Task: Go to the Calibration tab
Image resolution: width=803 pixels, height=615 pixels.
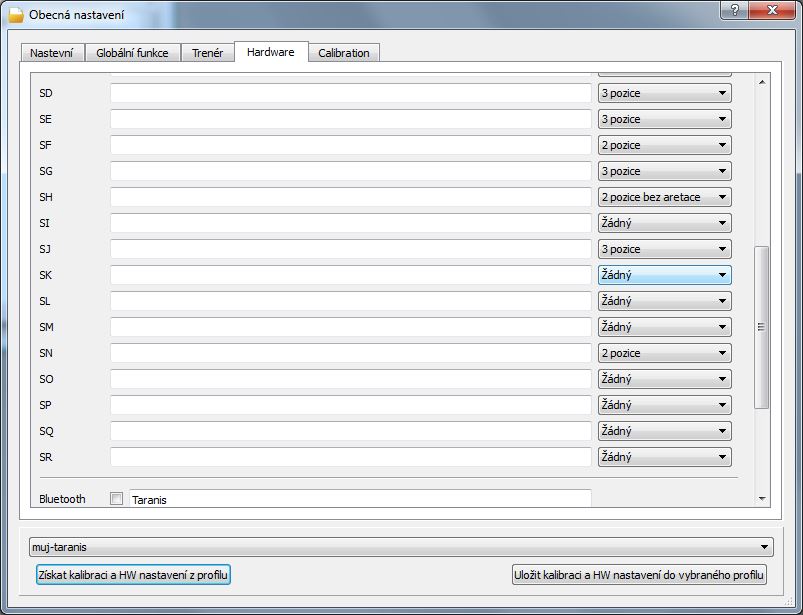Action: pos(344,53)
